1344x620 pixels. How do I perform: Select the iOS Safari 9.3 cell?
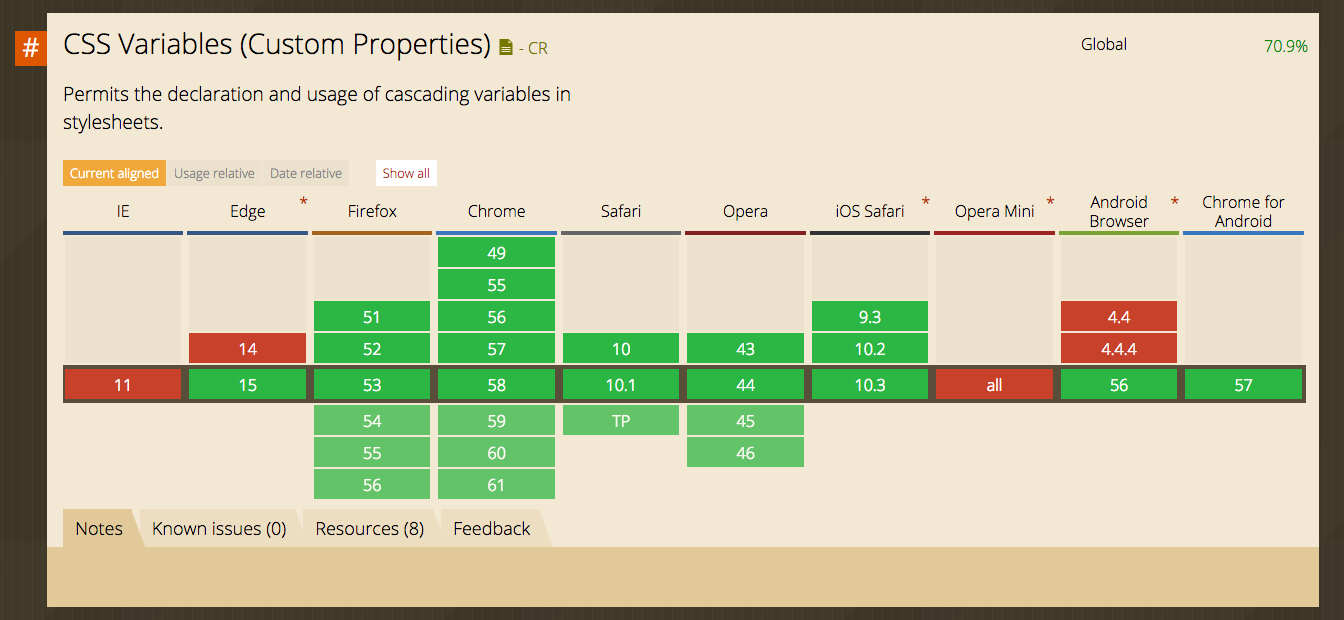coord(870,317)
